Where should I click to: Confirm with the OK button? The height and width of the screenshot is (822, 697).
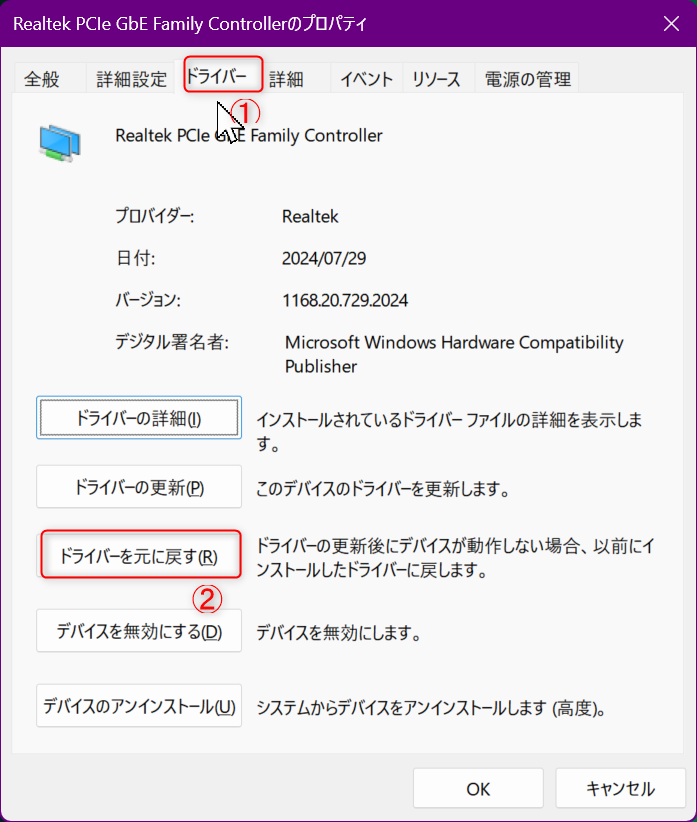[478, 788]
